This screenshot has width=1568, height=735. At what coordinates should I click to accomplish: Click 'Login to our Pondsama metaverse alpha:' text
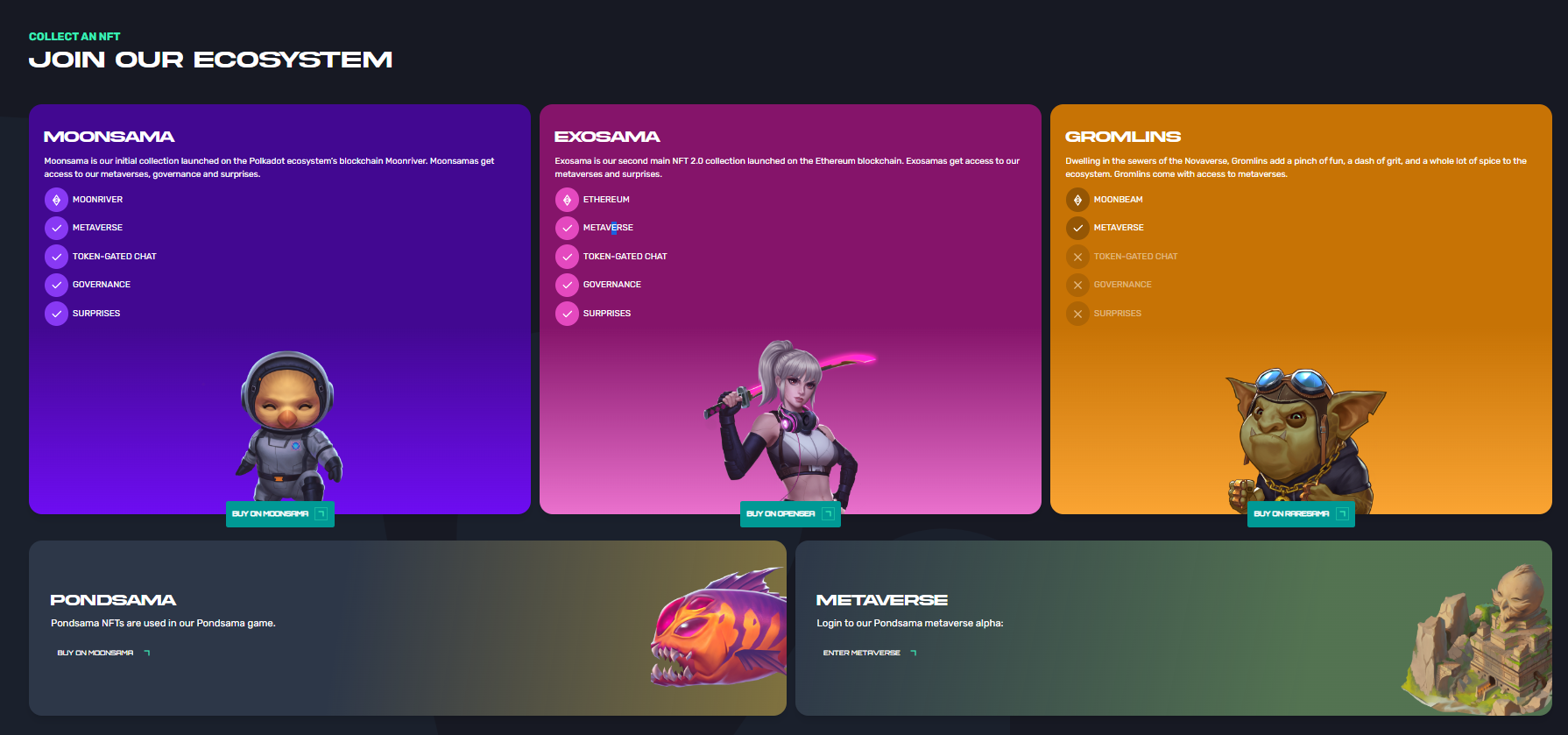click(910, 624)
